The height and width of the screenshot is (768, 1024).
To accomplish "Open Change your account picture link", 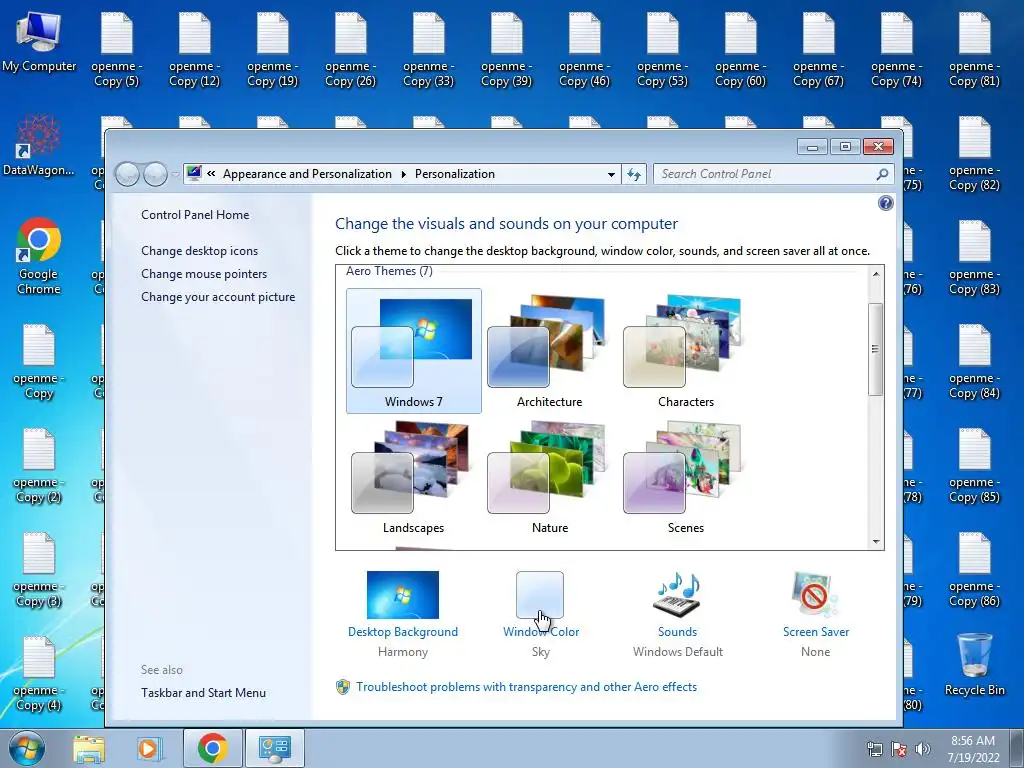I will click(218, 296).
